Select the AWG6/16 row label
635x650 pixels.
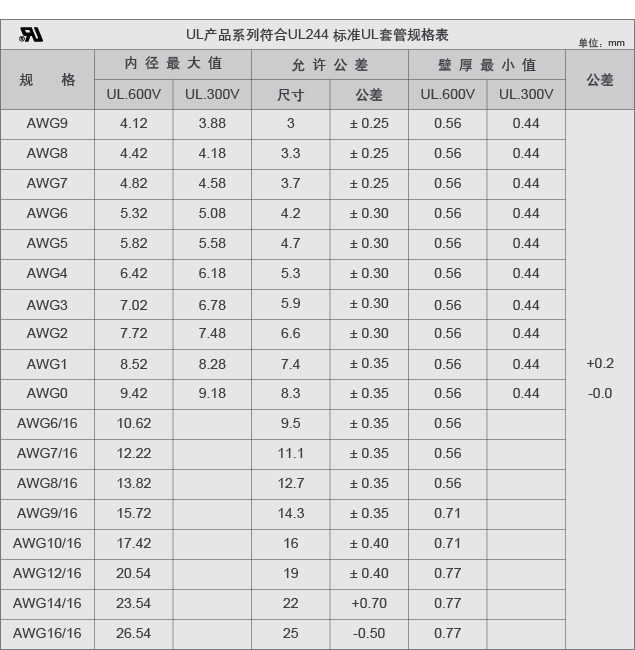pyautogui.click(x=47, y=423)
